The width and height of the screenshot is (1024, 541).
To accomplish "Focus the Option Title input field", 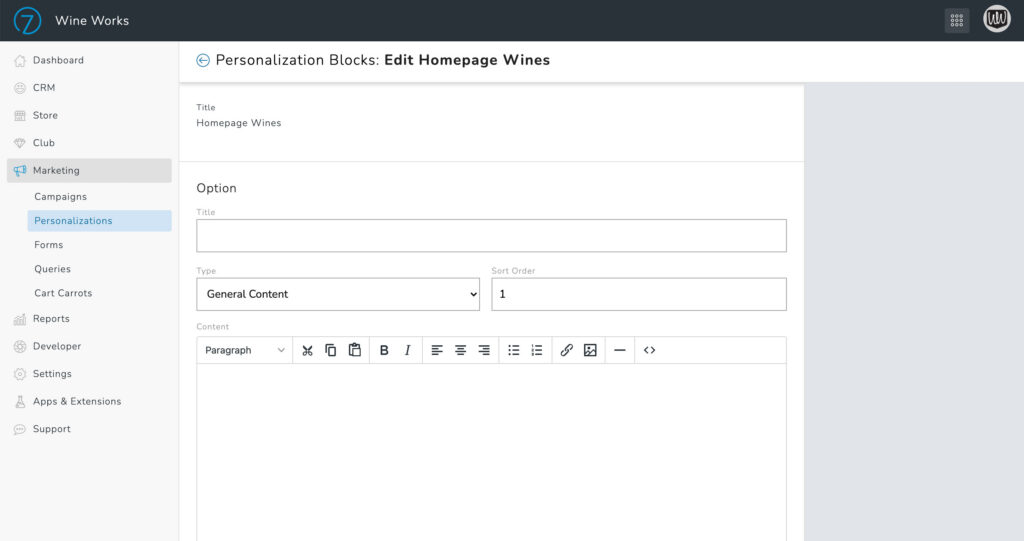I will [491, 236].
